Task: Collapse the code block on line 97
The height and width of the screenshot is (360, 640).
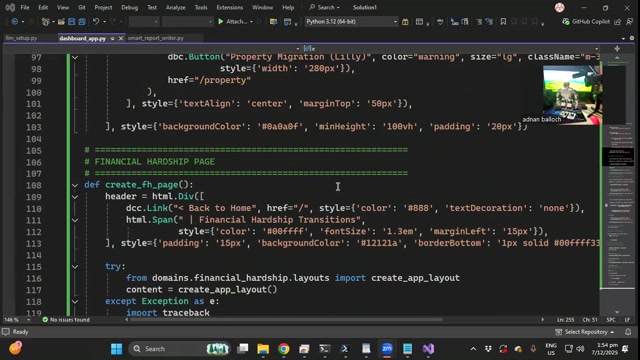Action: point(75,57)
